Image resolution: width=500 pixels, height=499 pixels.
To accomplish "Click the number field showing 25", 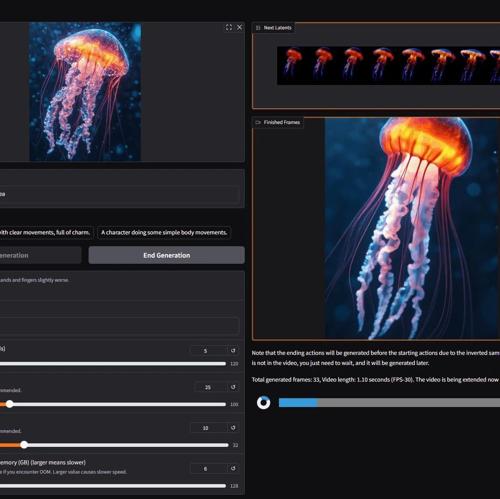I will [211, 387].
